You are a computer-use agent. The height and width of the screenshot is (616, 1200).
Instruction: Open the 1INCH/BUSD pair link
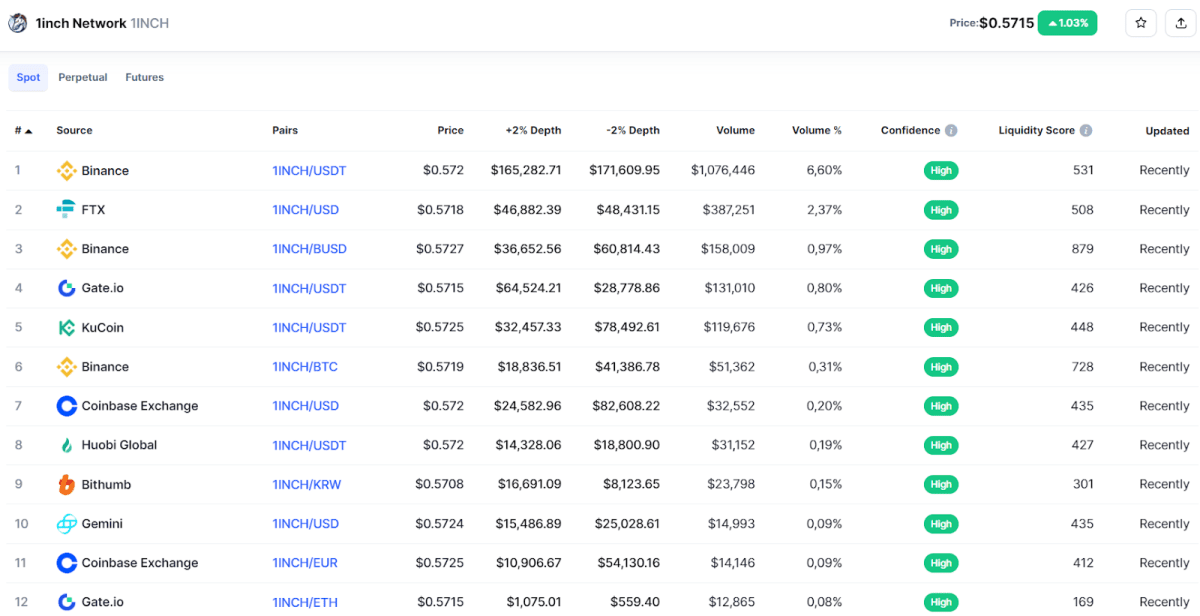[x=309, y=249]
